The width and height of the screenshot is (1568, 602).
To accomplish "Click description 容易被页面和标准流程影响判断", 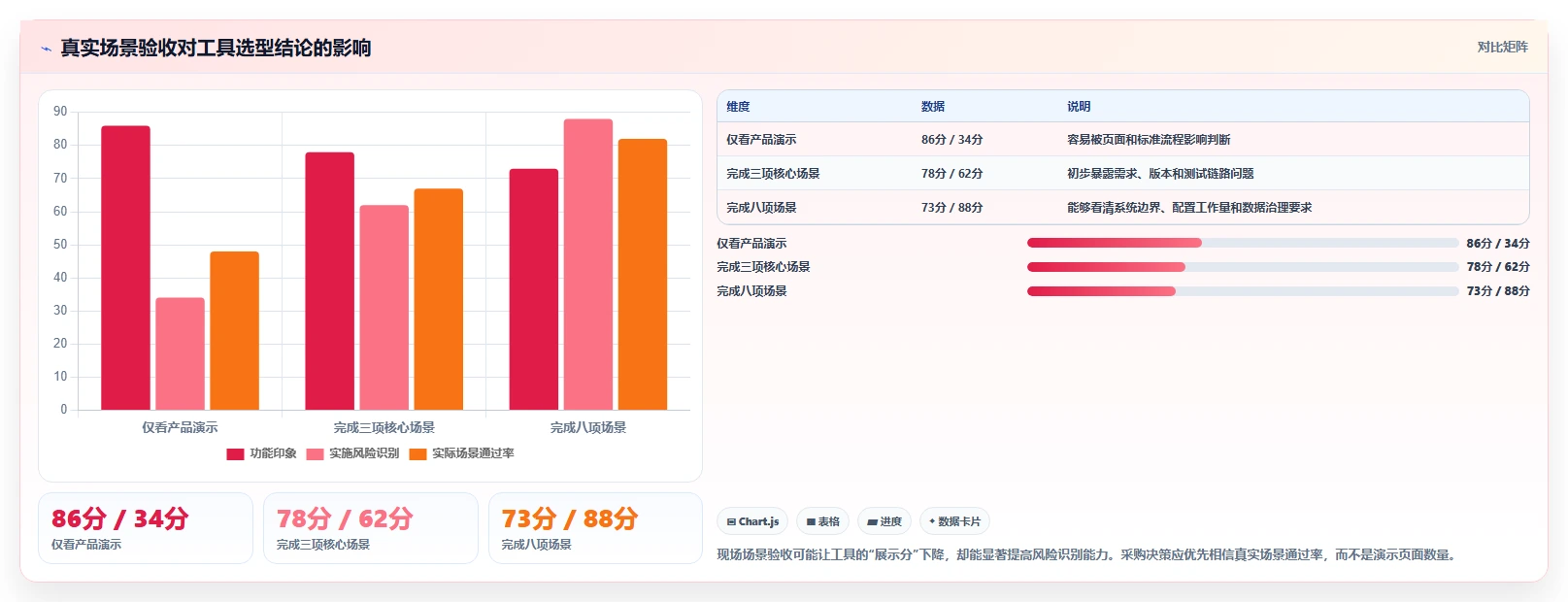I will pos(1149,140).
